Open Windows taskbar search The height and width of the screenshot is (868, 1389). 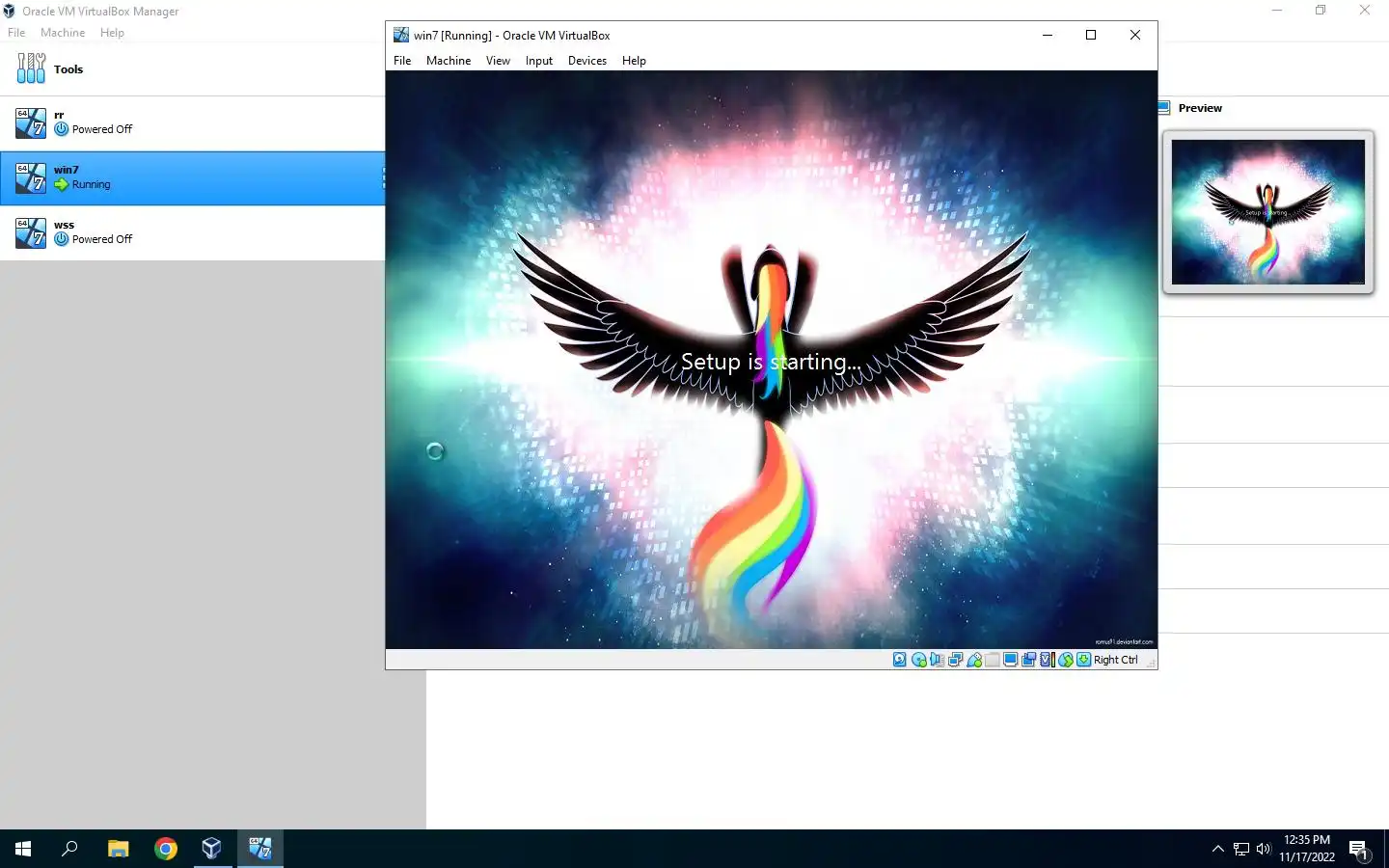tap(69, 849)
